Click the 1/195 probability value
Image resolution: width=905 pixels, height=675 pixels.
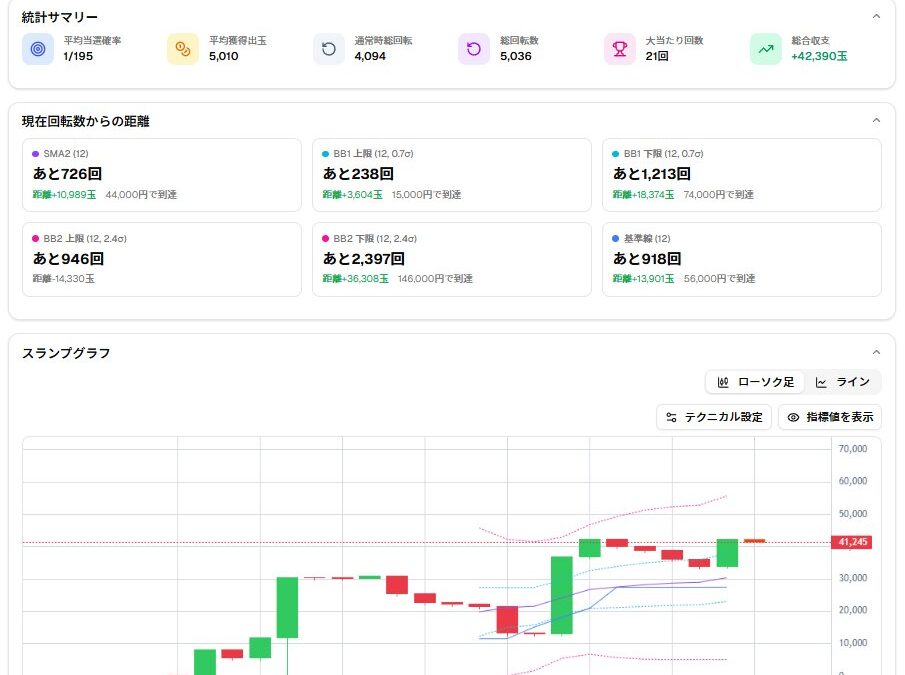pos(78,56)
